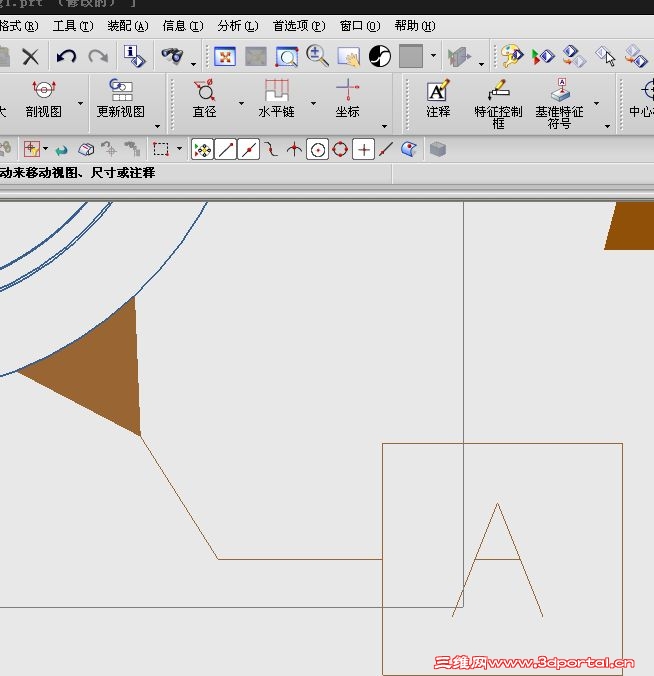Screen dimensions: 654x676
Task: Open the toolbar options arrow below 更新视图
Action: (157, 126)
